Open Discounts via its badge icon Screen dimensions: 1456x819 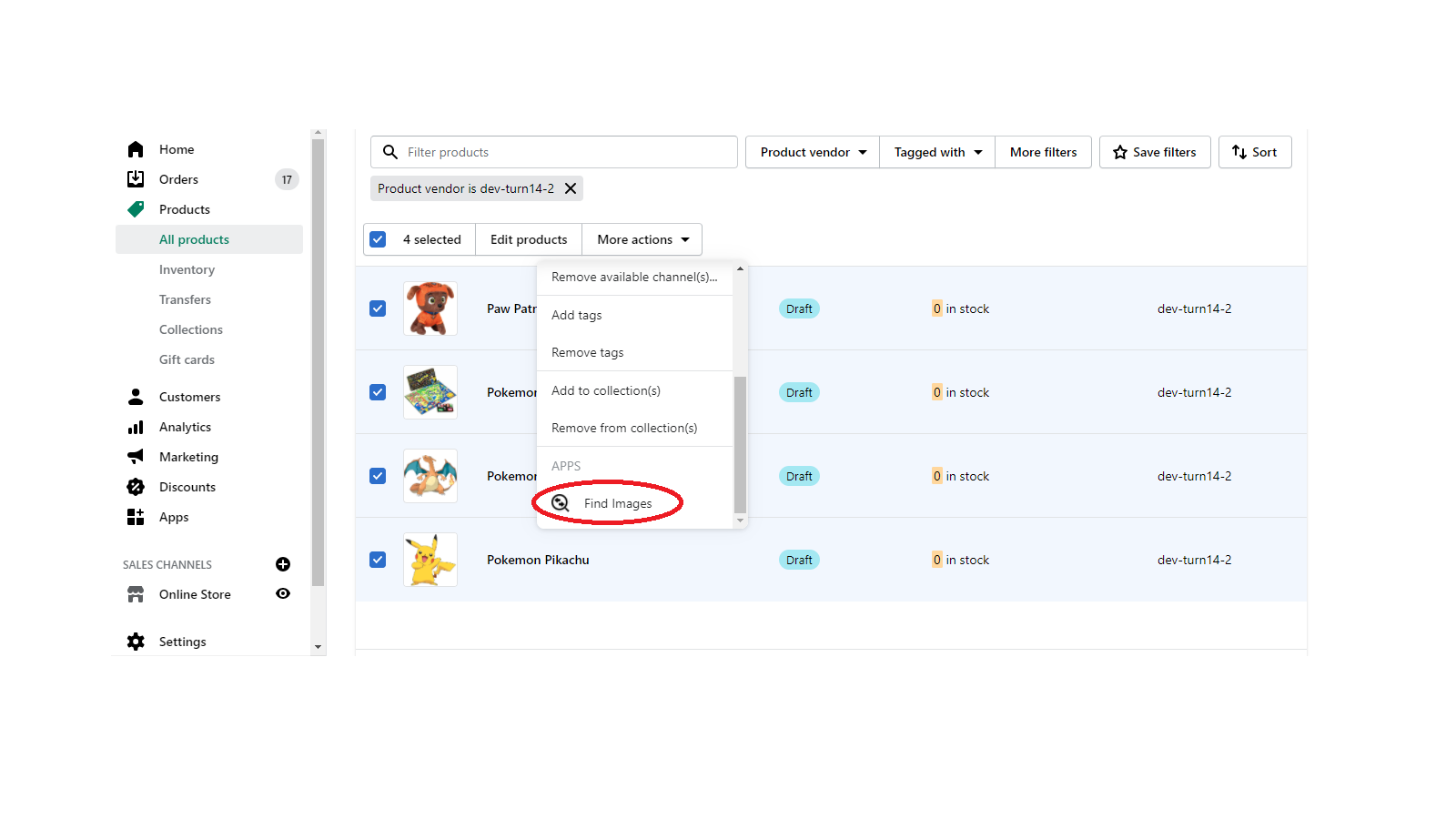(x=136, y=487)
